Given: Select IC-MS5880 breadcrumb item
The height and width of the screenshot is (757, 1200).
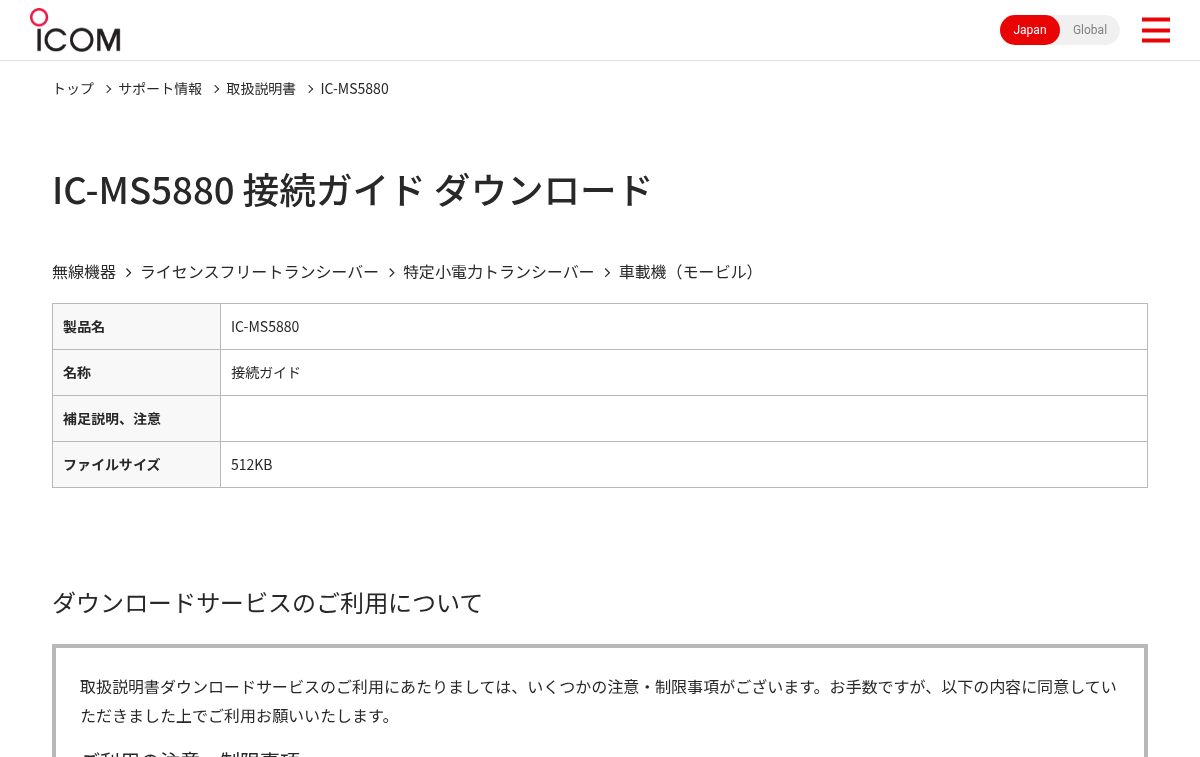Looking at the screenshot, I should click(x=354, y=88).
